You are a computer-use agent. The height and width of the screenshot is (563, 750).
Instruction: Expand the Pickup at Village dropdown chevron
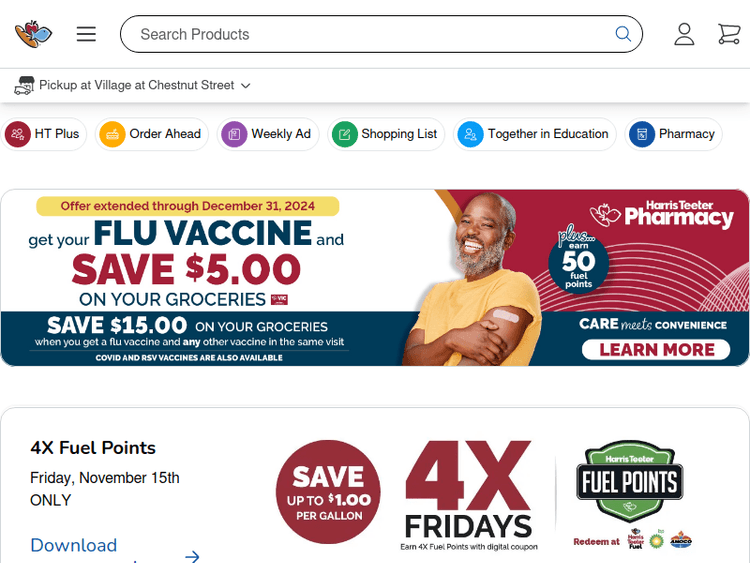(x=245, y=86)
